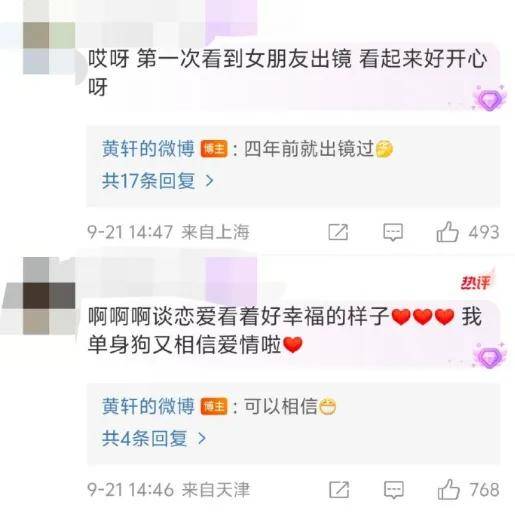This screenshot has height=512, width=515.
Task: Select the comment text 哎呀 第一次看到女朋友出镜
Action: [220, 59]
